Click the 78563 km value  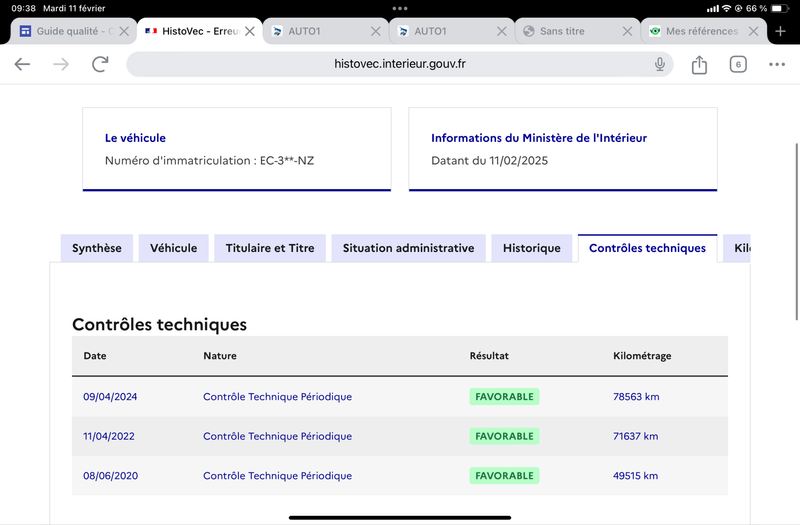point(636,396)
